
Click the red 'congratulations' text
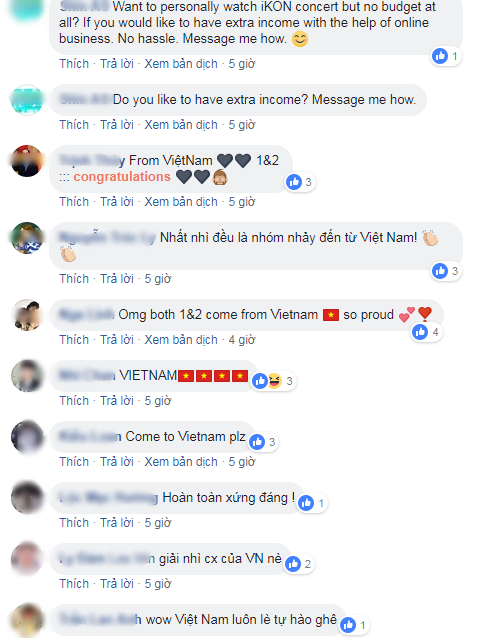coord(122,177)
